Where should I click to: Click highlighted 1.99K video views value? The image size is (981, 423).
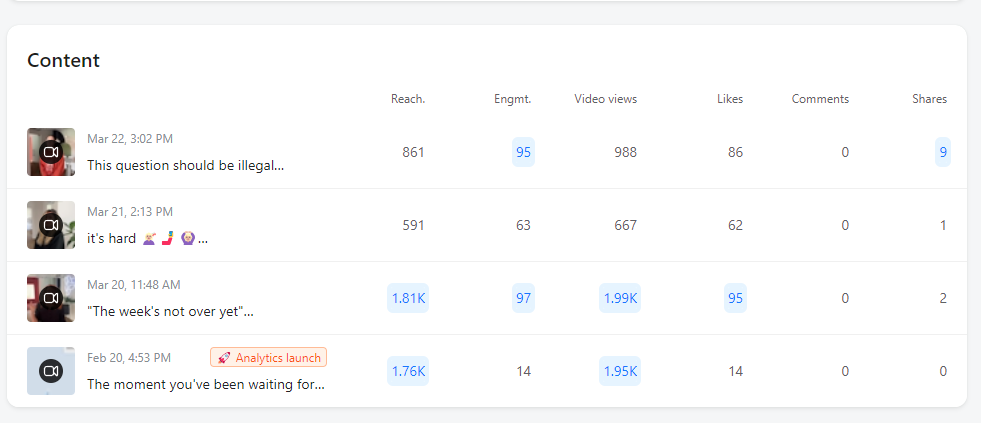click(620, 298)
